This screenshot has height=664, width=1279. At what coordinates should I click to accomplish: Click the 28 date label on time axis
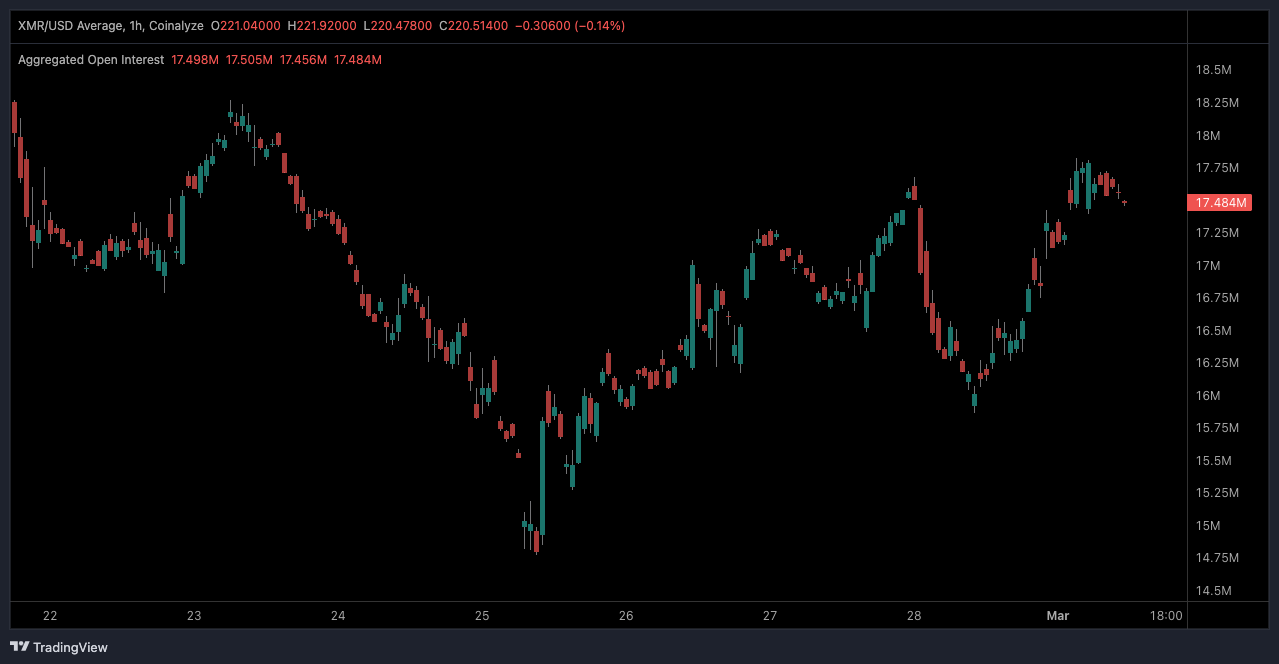point(914,616)
